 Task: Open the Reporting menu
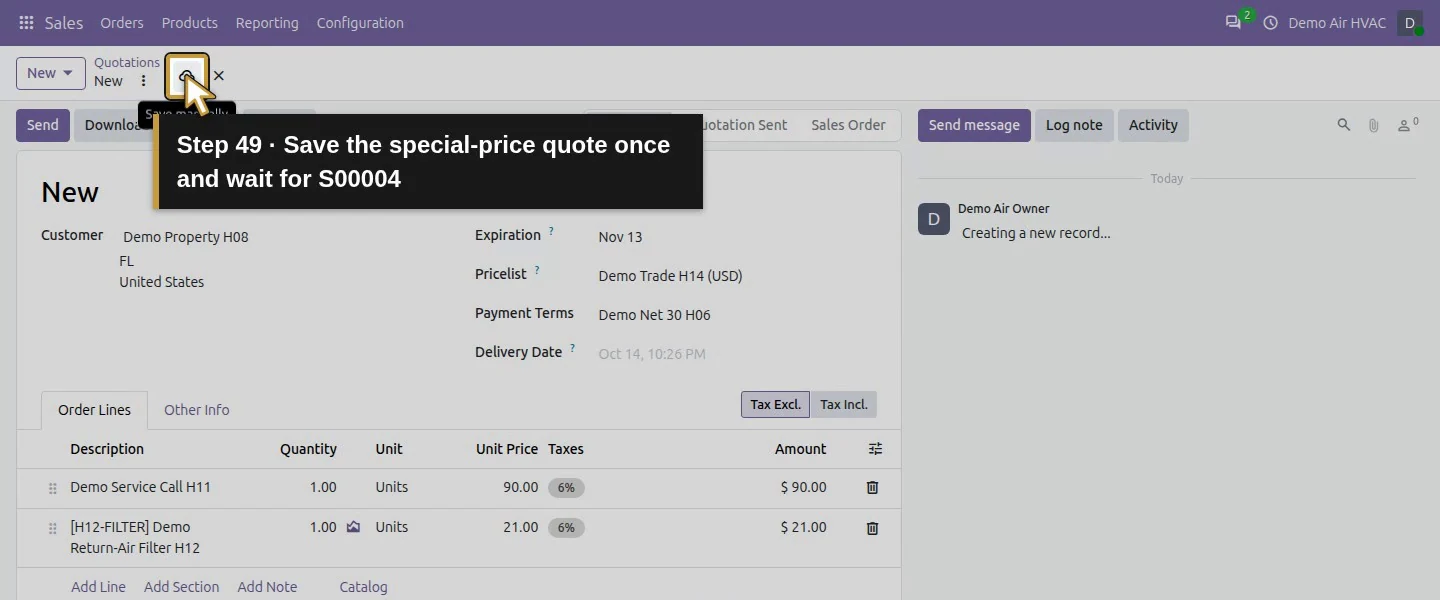(267, 22)
